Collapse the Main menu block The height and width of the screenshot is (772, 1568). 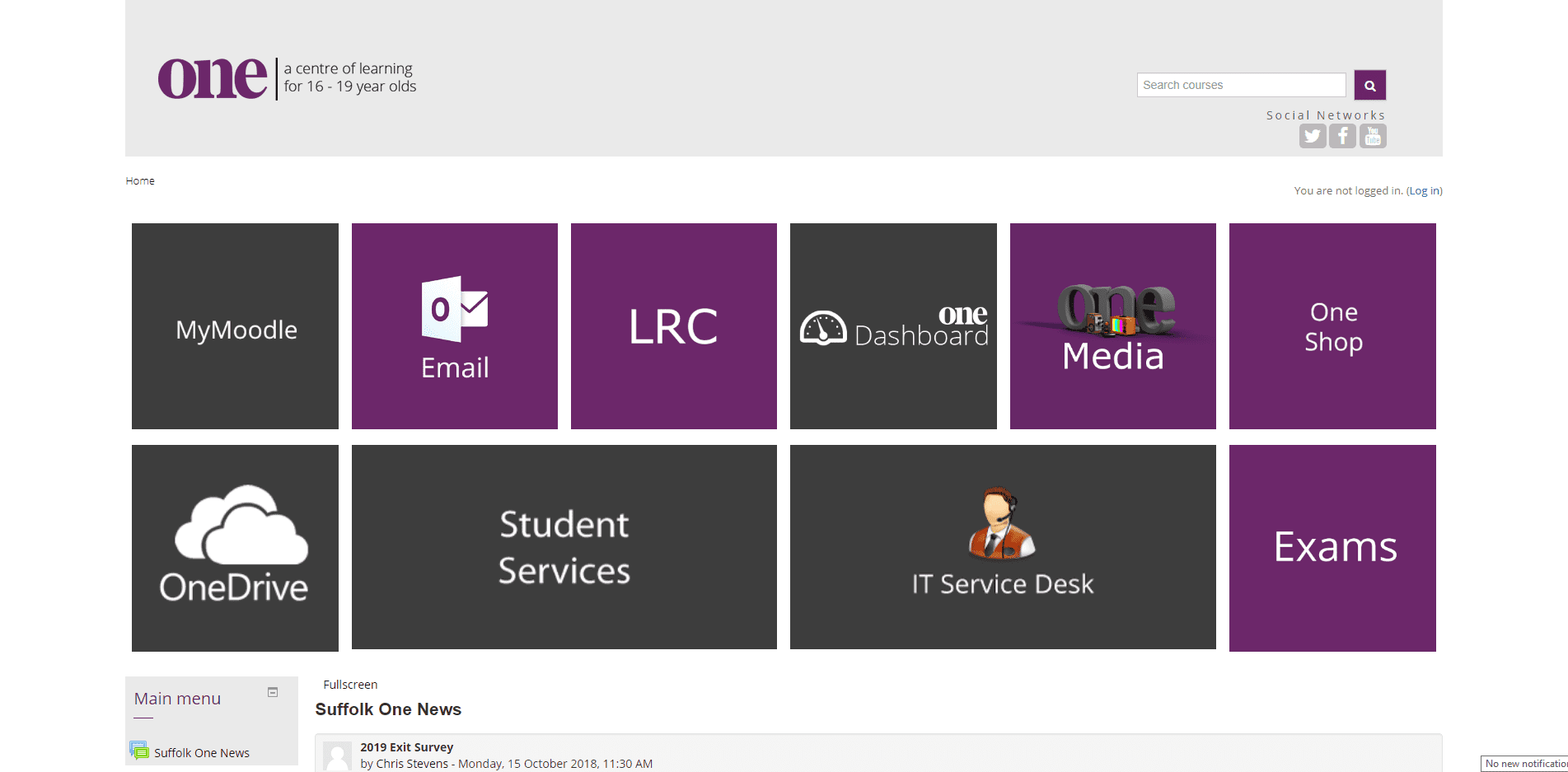(273, 692)
